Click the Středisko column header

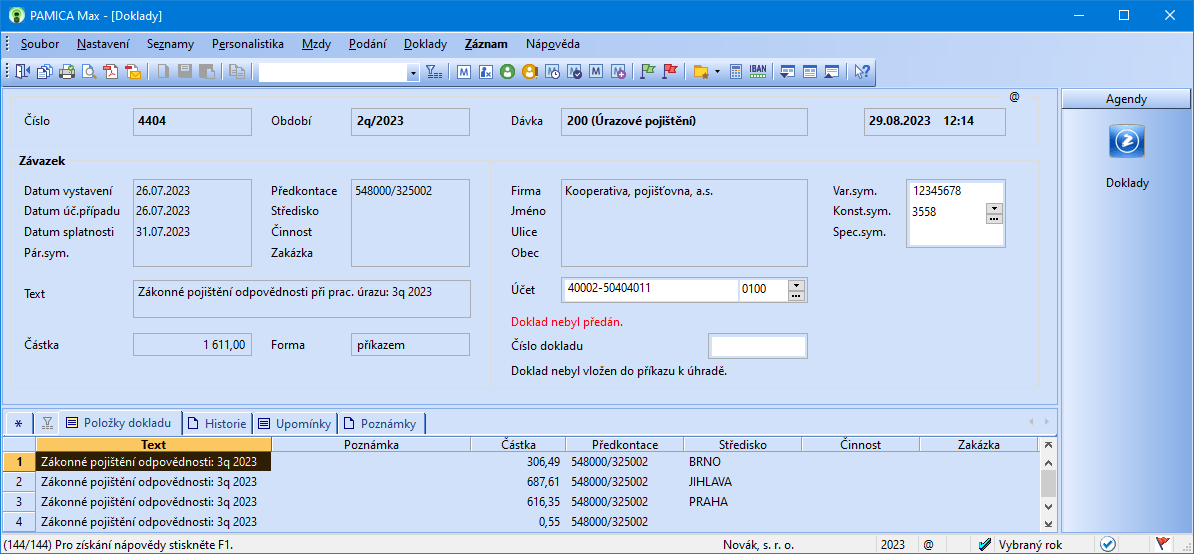[x=742, y=444]
